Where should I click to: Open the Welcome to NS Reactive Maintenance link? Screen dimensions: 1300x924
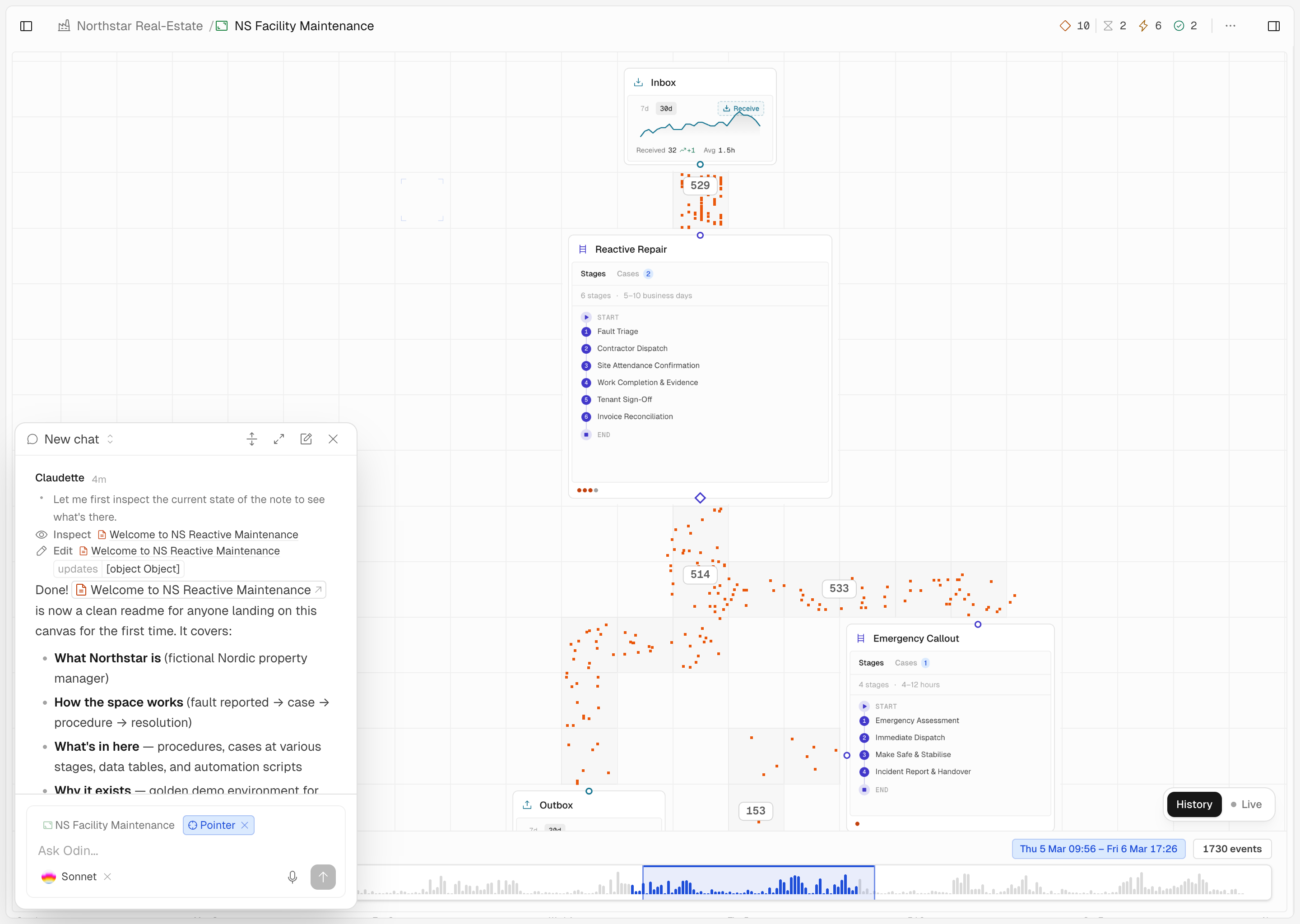click(x=200, y=590)
